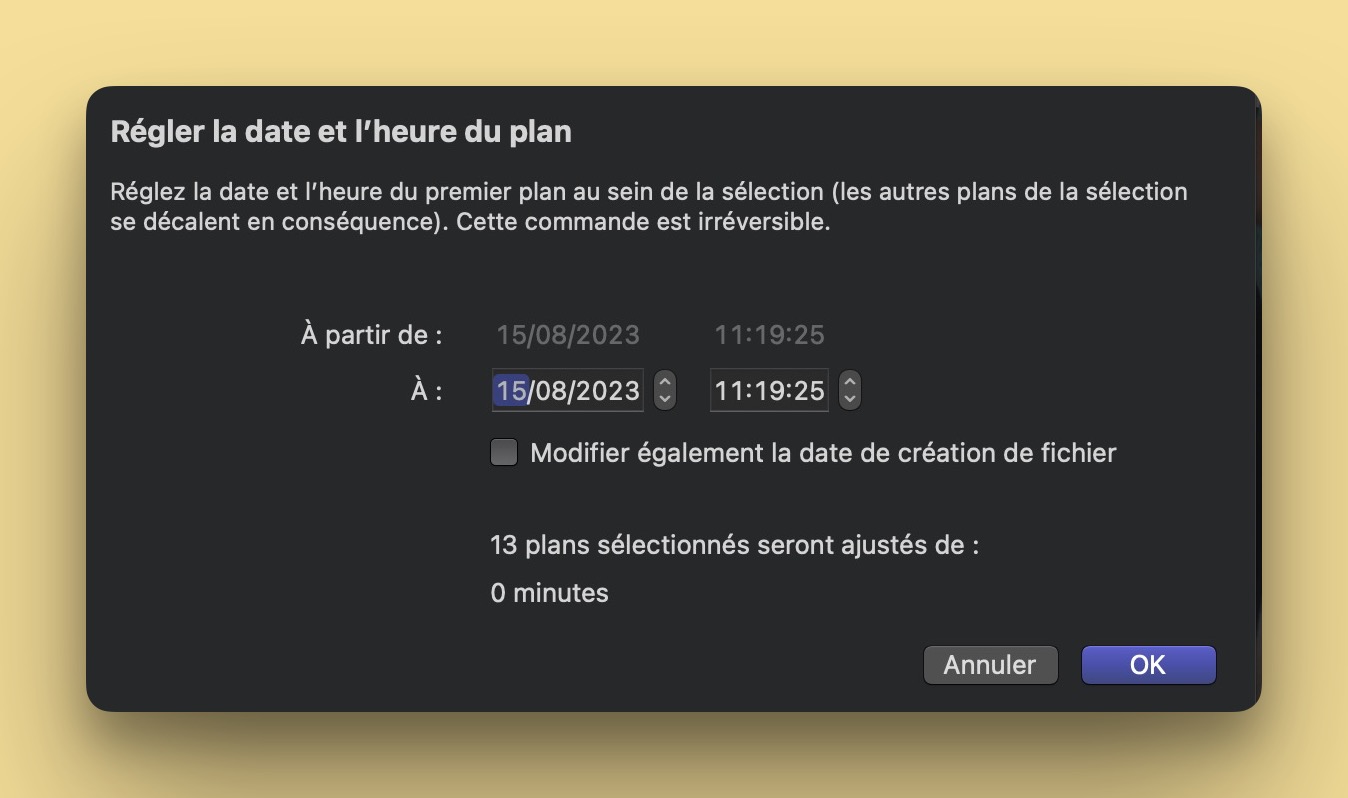Confirm the dialog with OK
This screenshot has height=798, width=1348.
pyautogui.click(x=1148, y=665)
